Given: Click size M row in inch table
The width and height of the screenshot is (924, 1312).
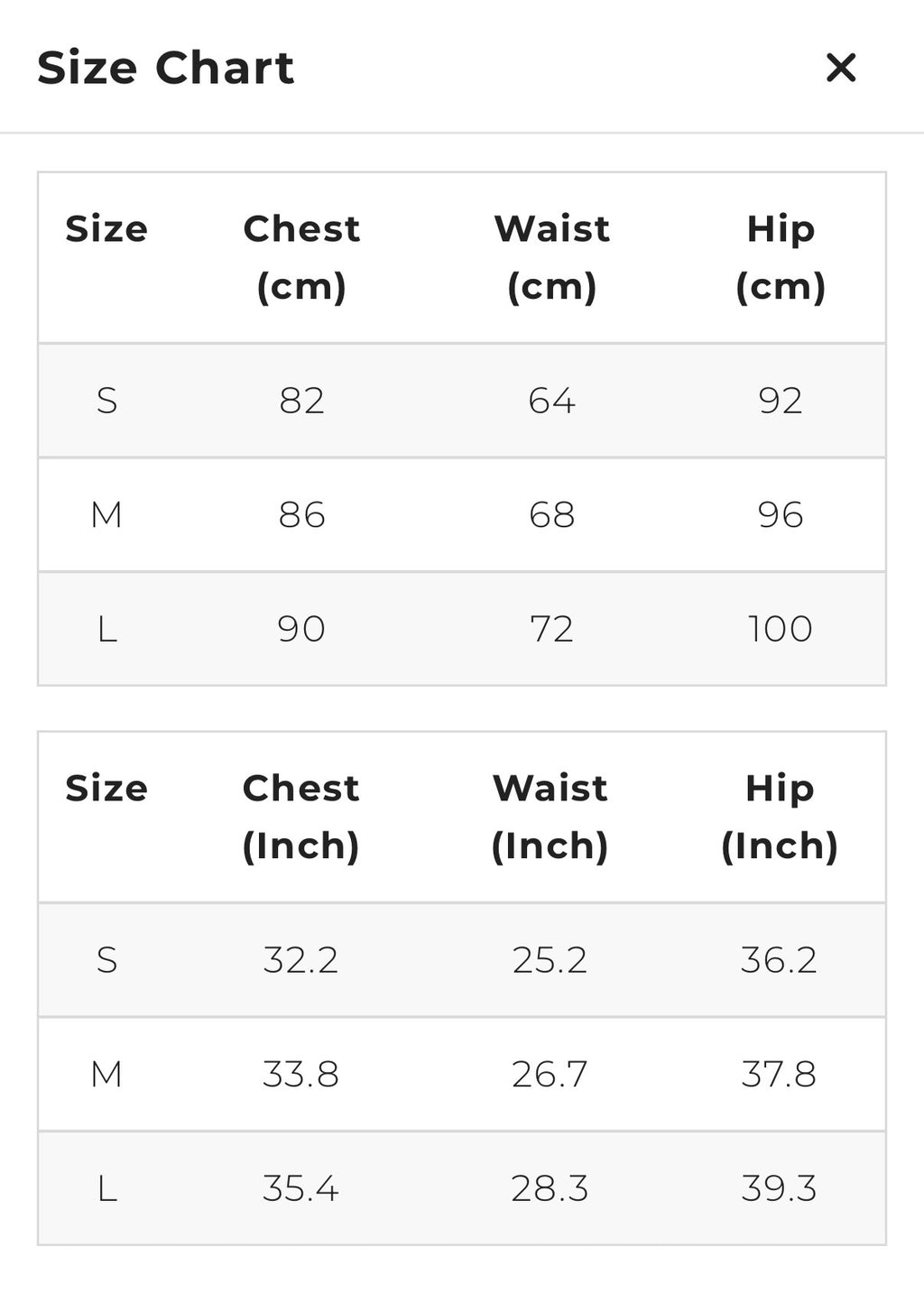Looking at the screenshot, I should 106,1075.
